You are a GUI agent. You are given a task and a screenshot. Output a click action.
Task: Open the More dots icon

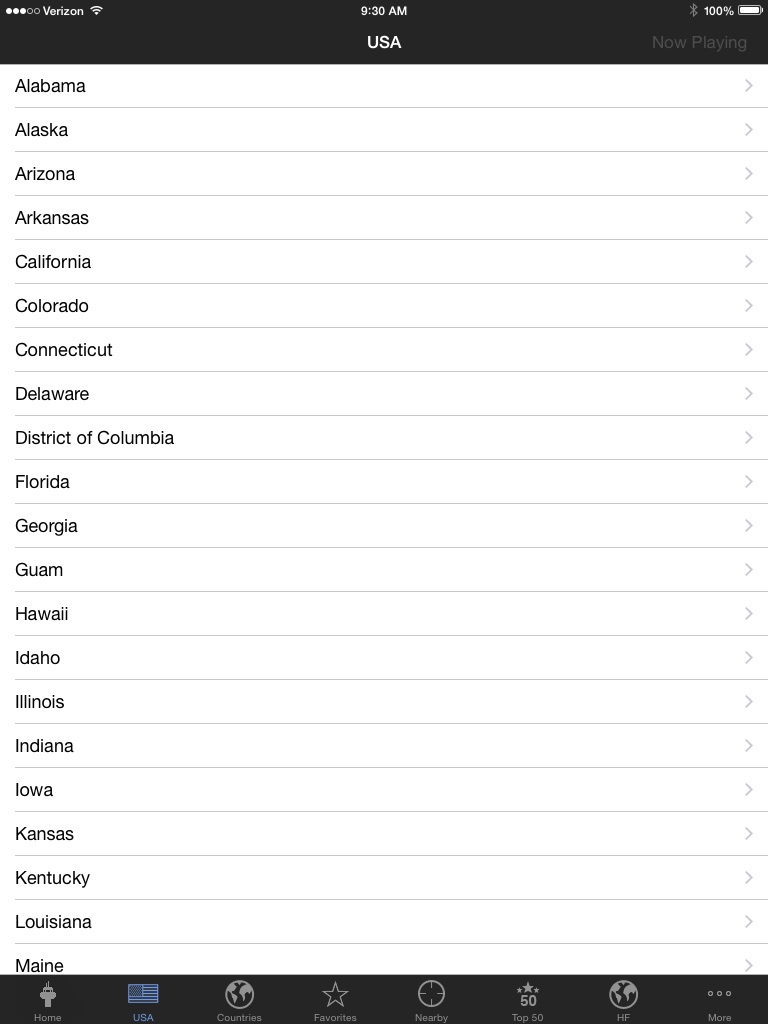click(719, 994)
